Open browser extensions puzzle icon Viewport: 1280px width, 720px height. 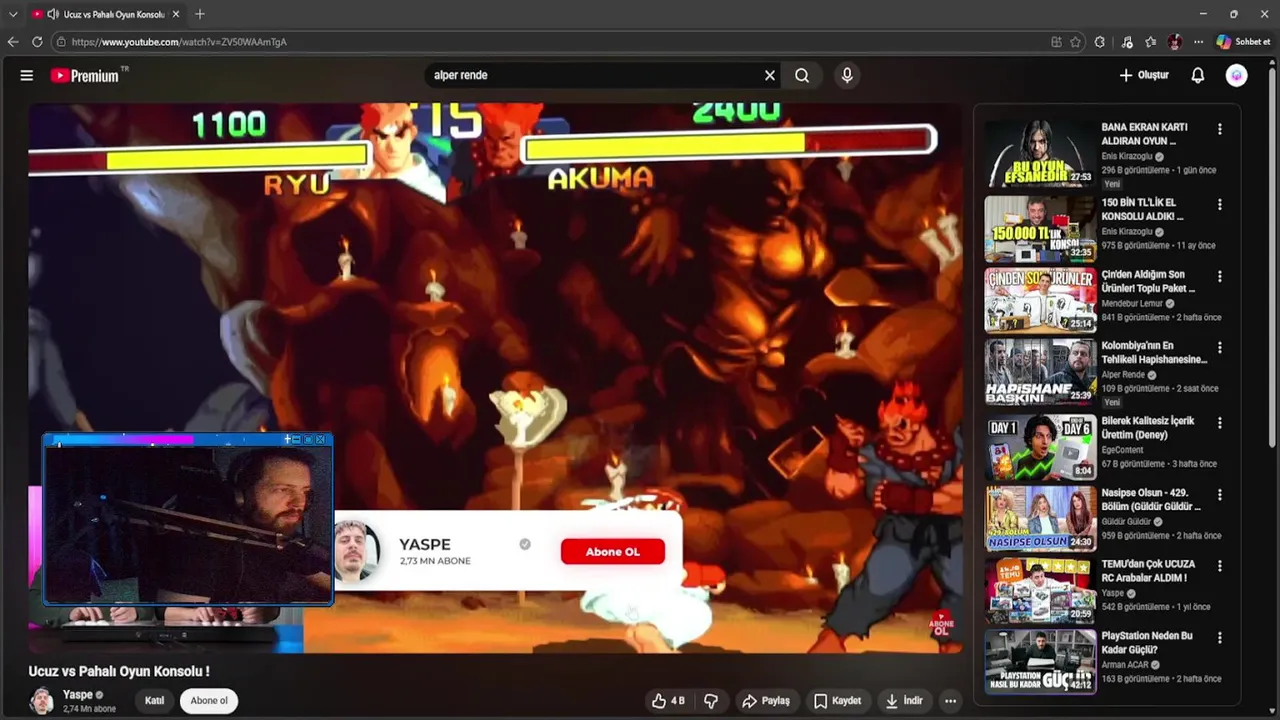click(1100, 42)
